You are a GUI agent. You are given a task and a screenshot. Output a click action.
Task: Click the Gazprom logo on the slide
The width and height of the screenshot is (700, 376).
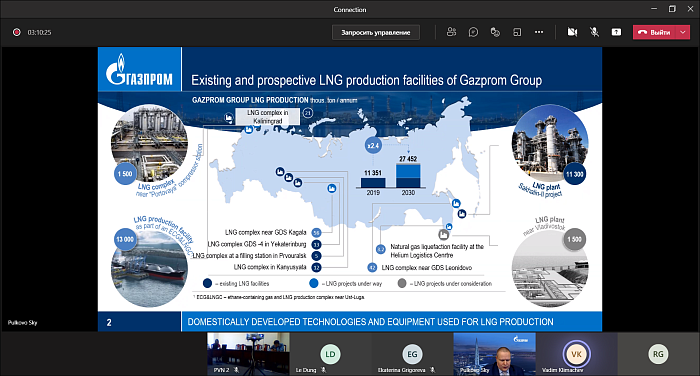point(139,70)
